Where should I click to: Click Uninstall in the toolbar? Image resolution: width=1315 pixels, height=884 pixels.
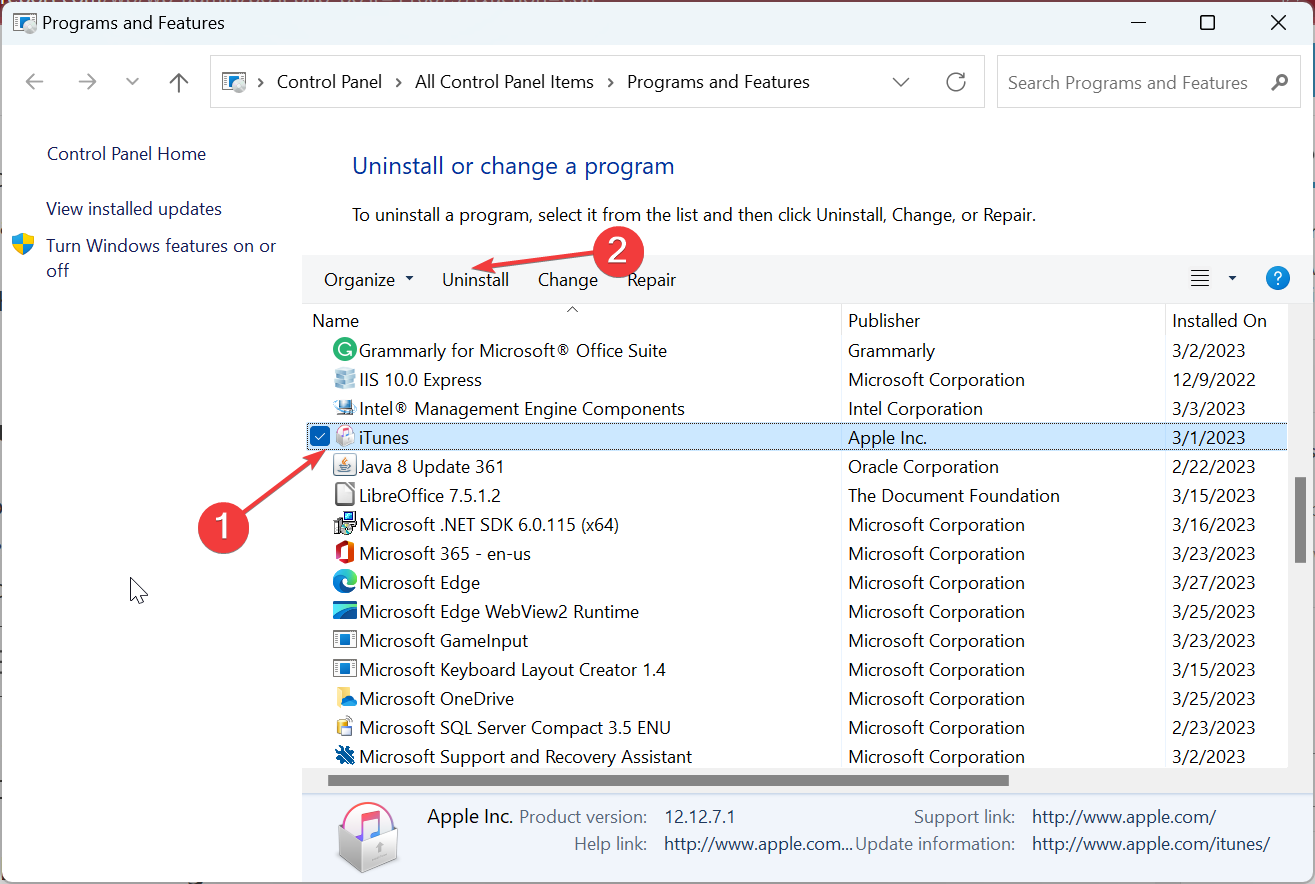click(476, 280)
